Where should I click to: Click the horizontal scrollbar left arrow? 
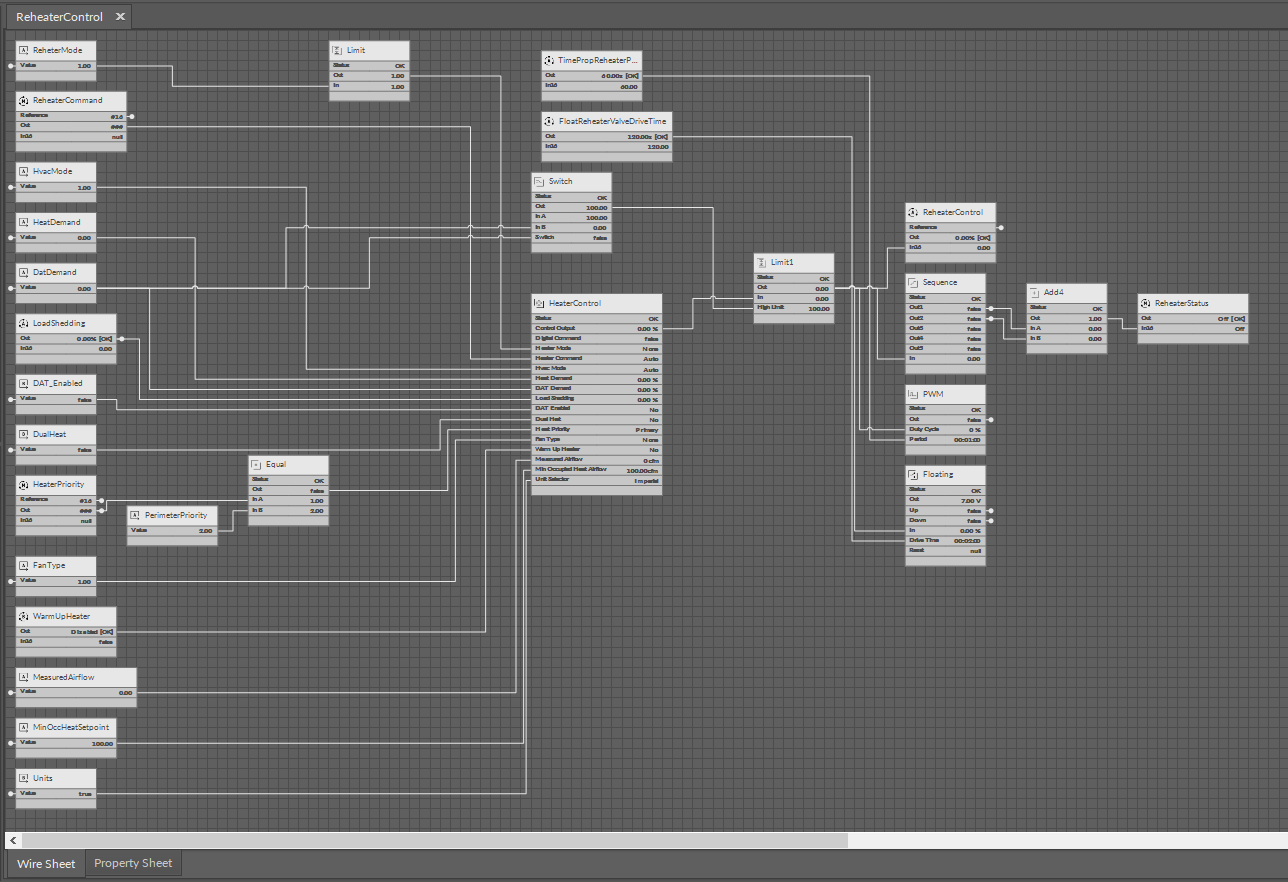(12, 840)
